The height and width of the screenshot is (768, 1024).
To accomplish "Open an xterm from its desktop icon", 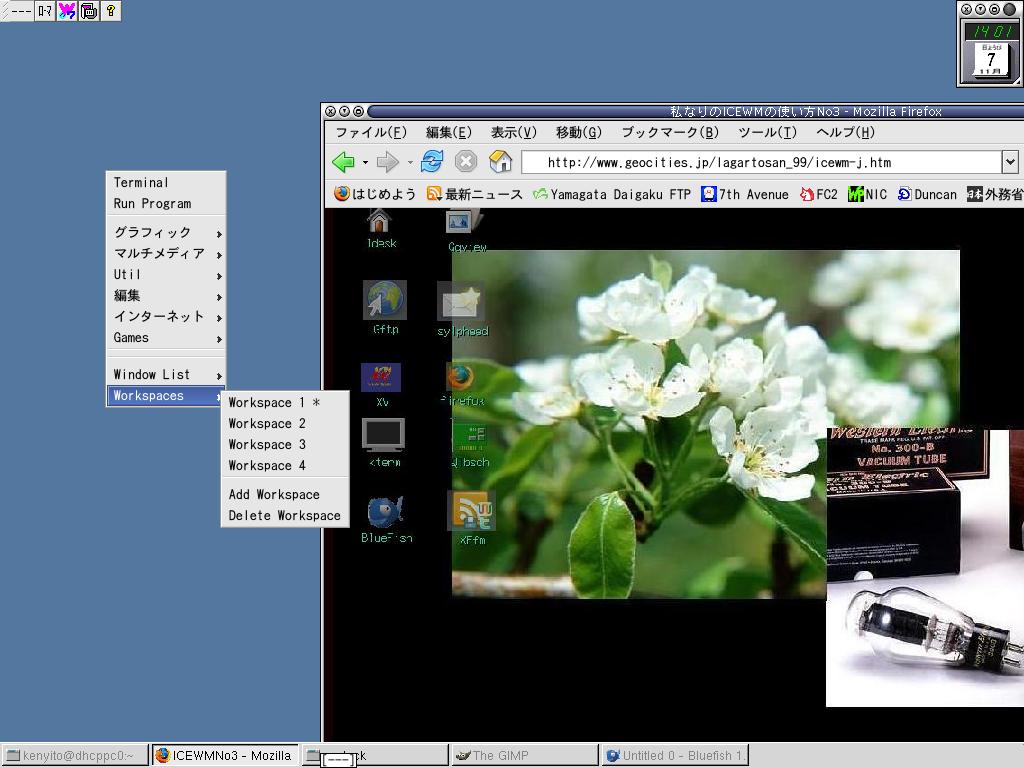I will (384, 437).
